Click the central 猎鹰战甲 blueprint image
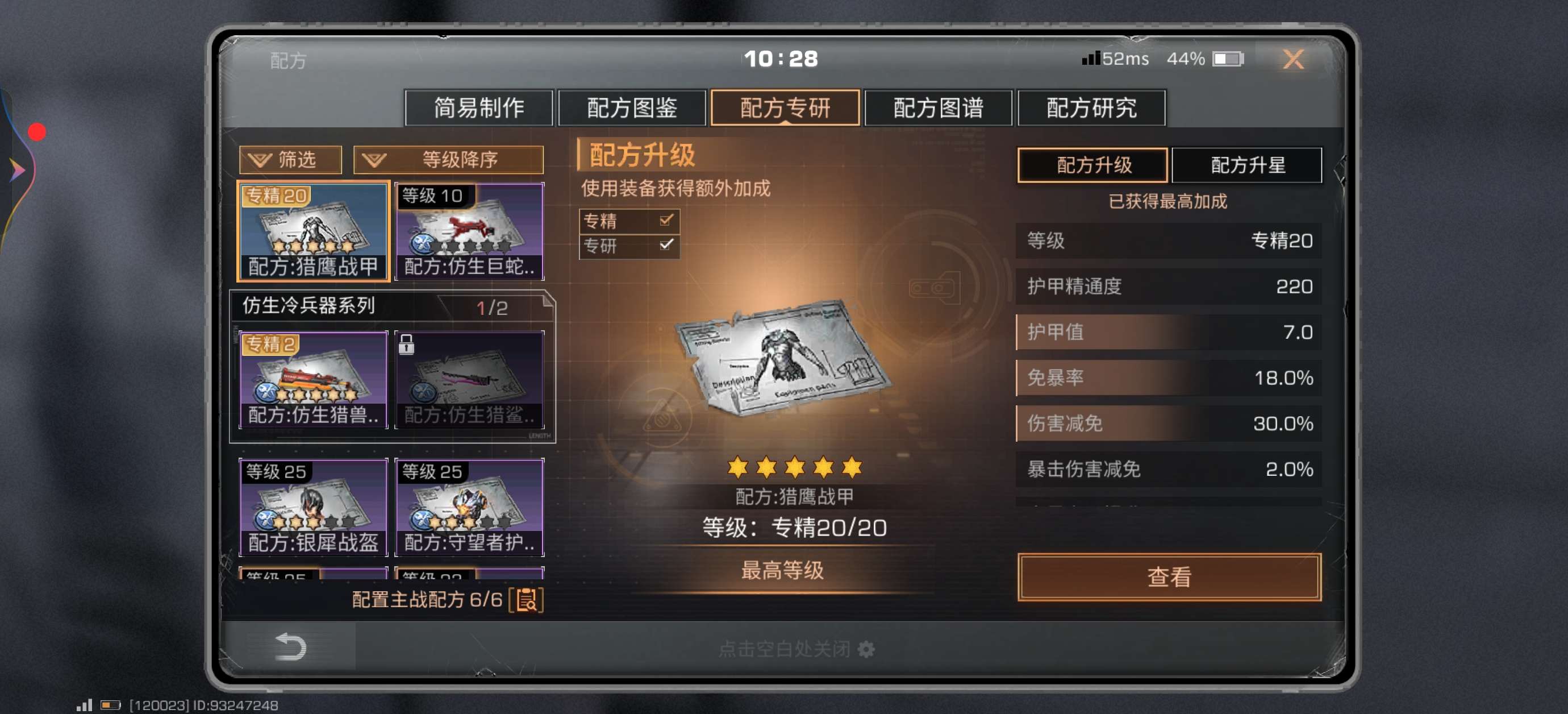 point(783,359)
